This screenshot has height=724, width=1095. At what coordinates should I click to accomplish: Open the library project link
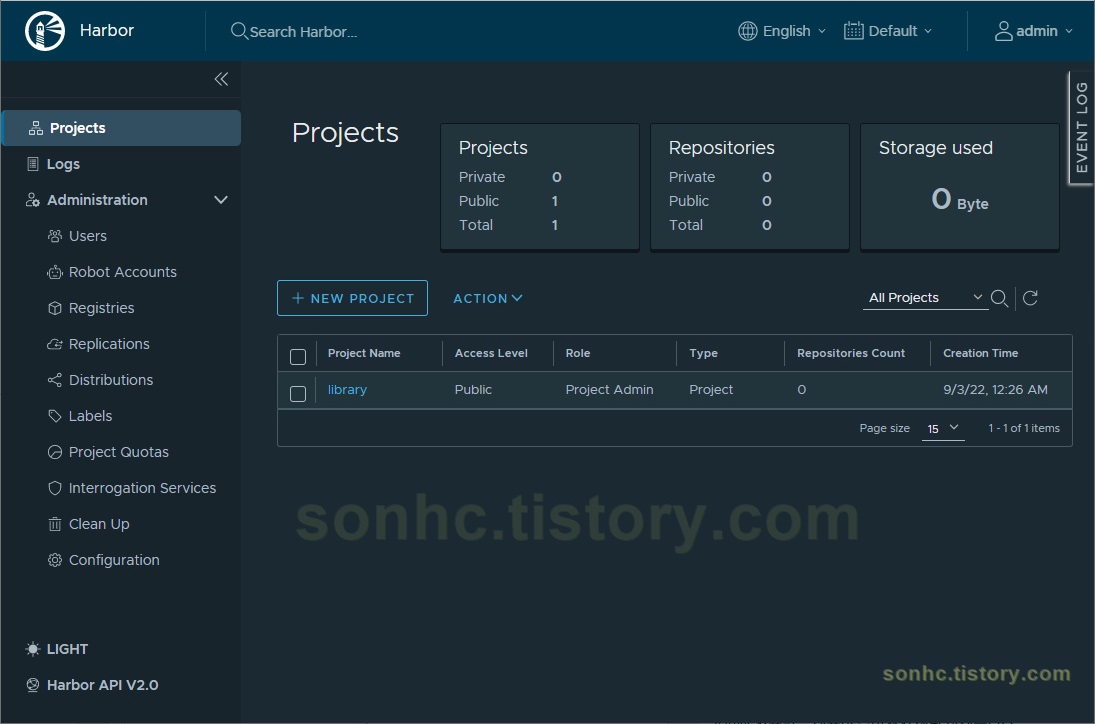(347, 390)
